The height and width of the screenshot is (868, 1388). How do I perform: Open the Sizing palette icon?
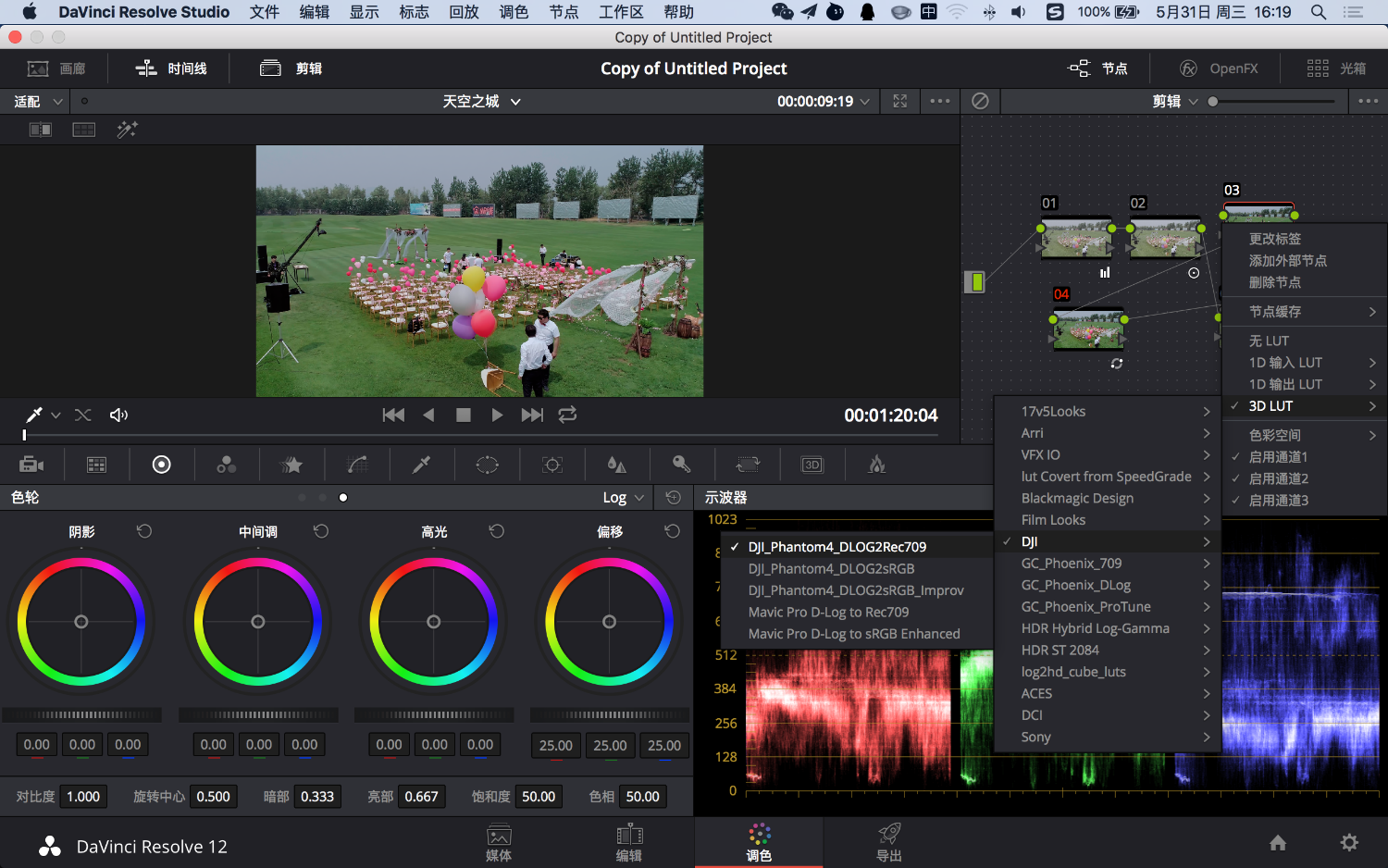click(748, 465)
